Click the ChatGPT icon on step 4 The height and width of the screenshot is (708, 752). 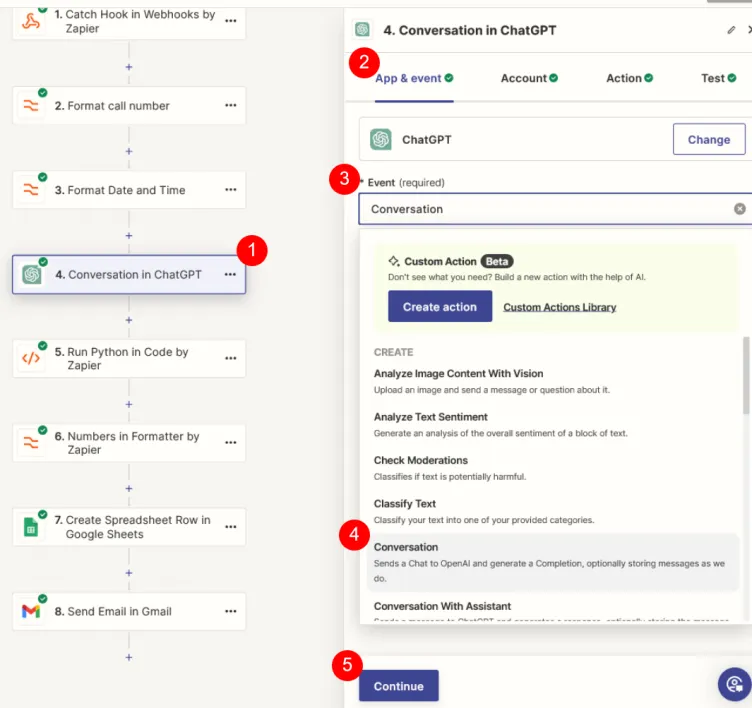32,274
